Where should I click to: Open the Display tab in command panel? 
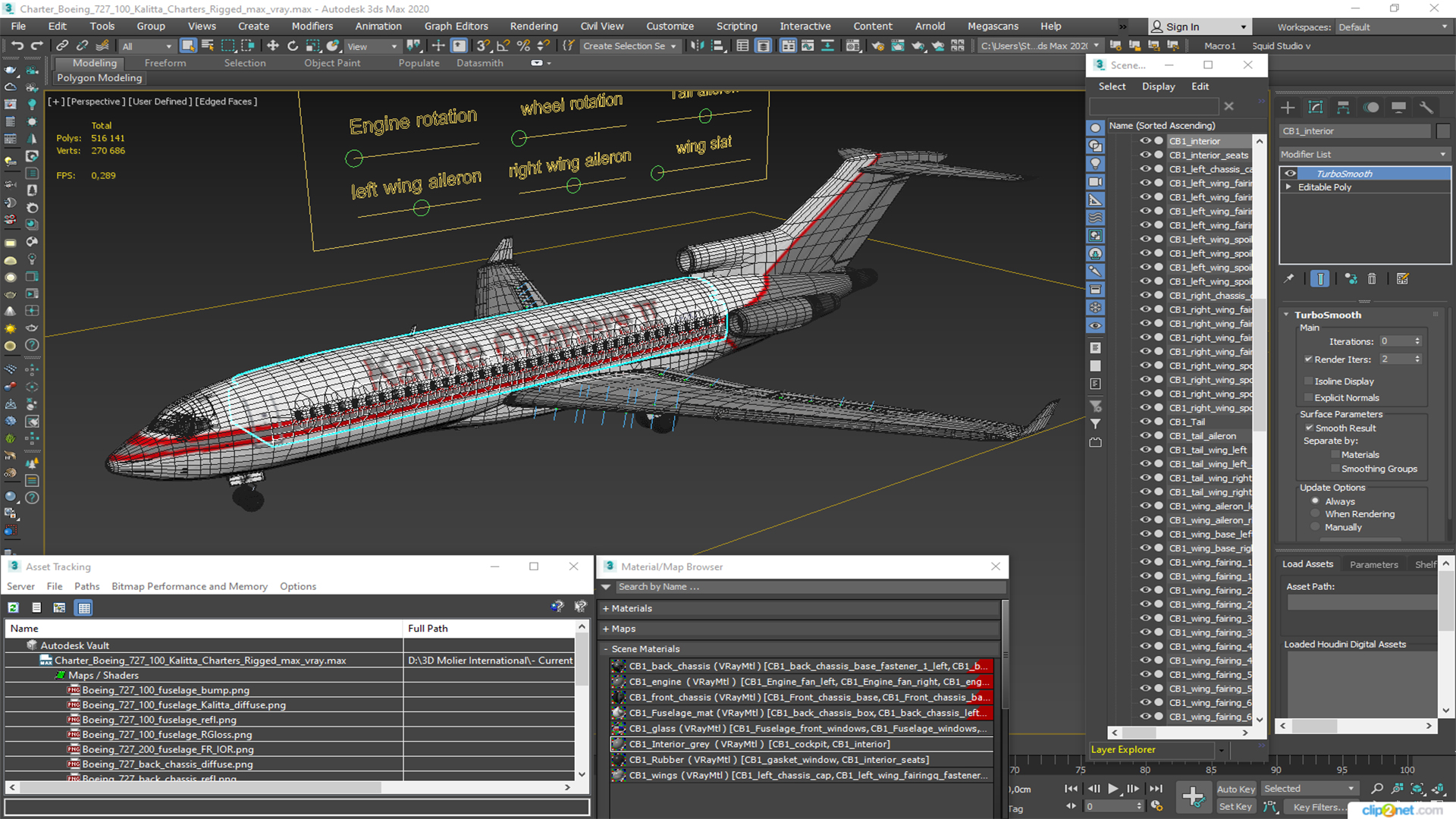1398,108
